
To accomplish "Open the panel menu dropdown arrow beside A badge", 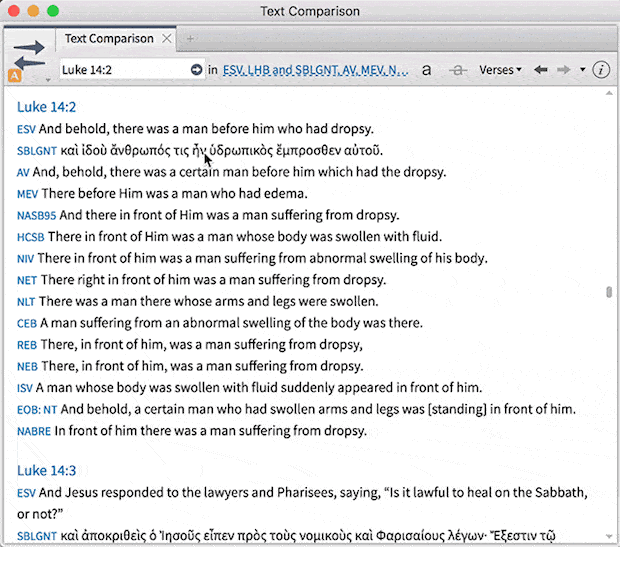I will click(x=48, y=80).
